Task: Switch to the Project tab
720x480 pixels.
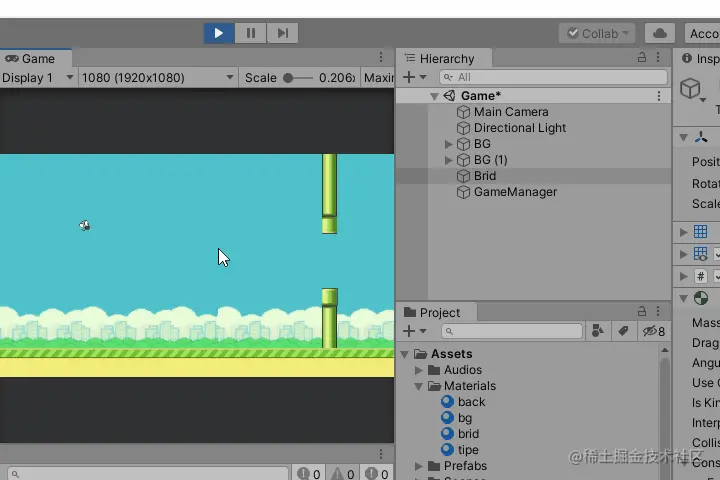Action: [x=432, y=313]
